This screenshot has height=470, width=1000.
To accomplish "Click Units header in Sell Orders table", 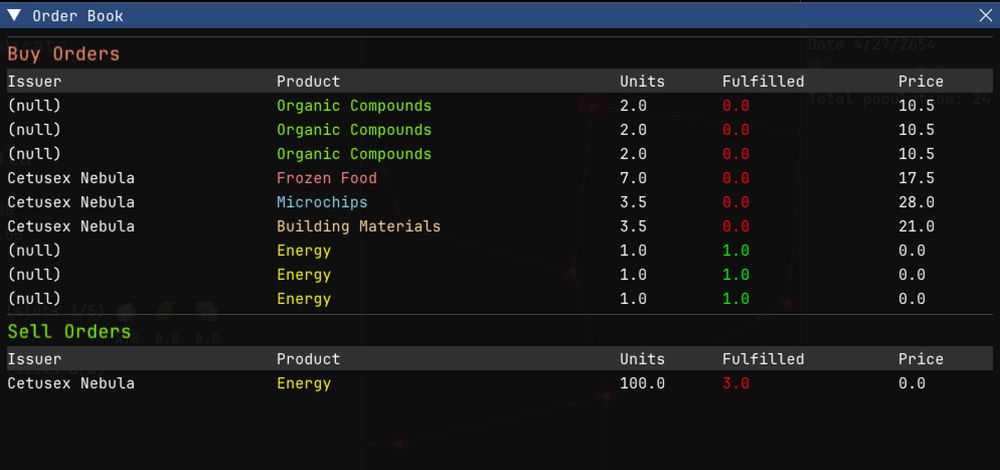I will click(x=642, y=359).
